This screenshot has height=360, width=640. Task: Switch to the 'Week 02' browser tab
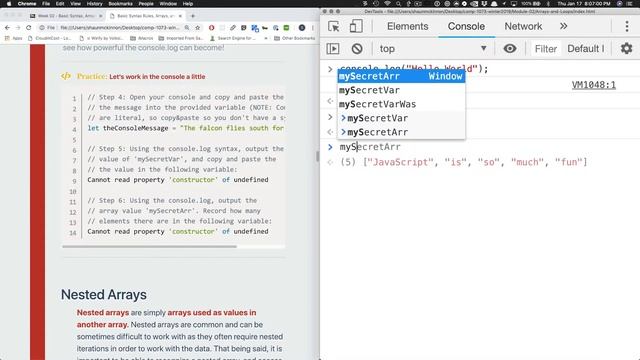[67, 16]
